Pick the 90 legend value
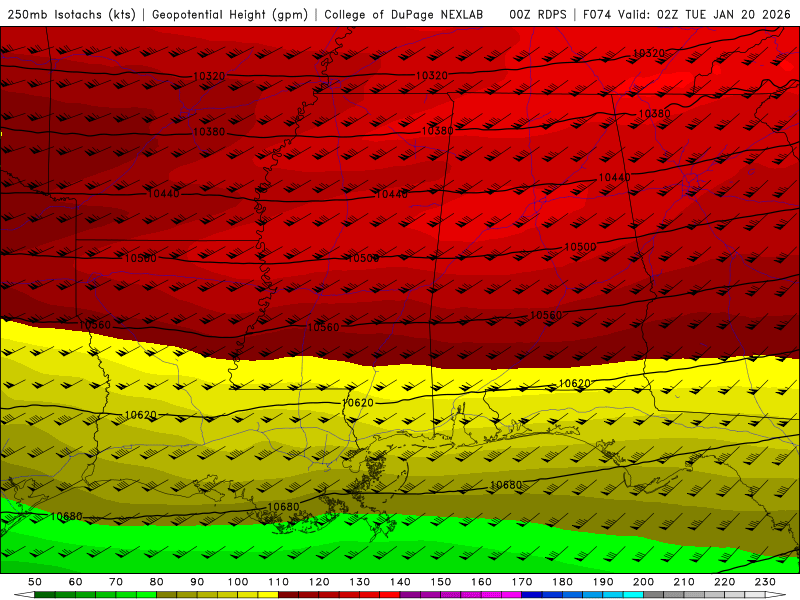Viewport: 800px width, 600px height. (x=197, y=582)
